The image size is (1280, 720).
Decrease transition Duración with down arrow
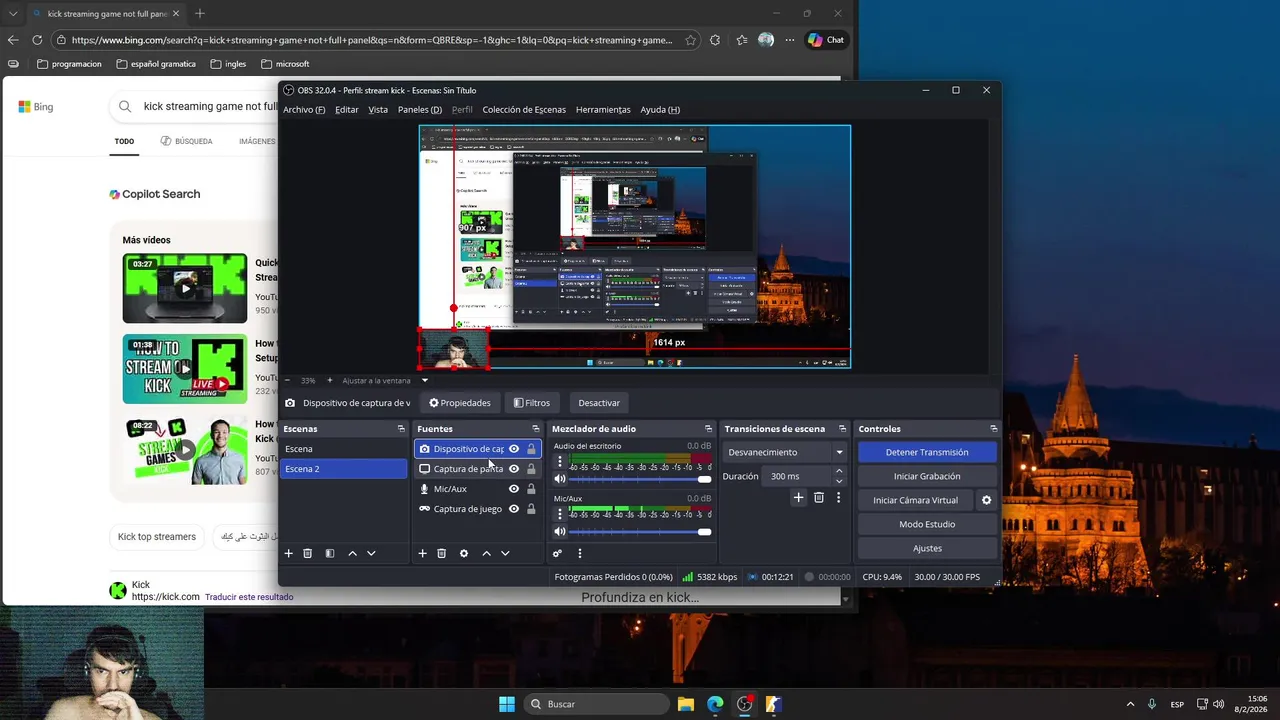tap(839, 481)
